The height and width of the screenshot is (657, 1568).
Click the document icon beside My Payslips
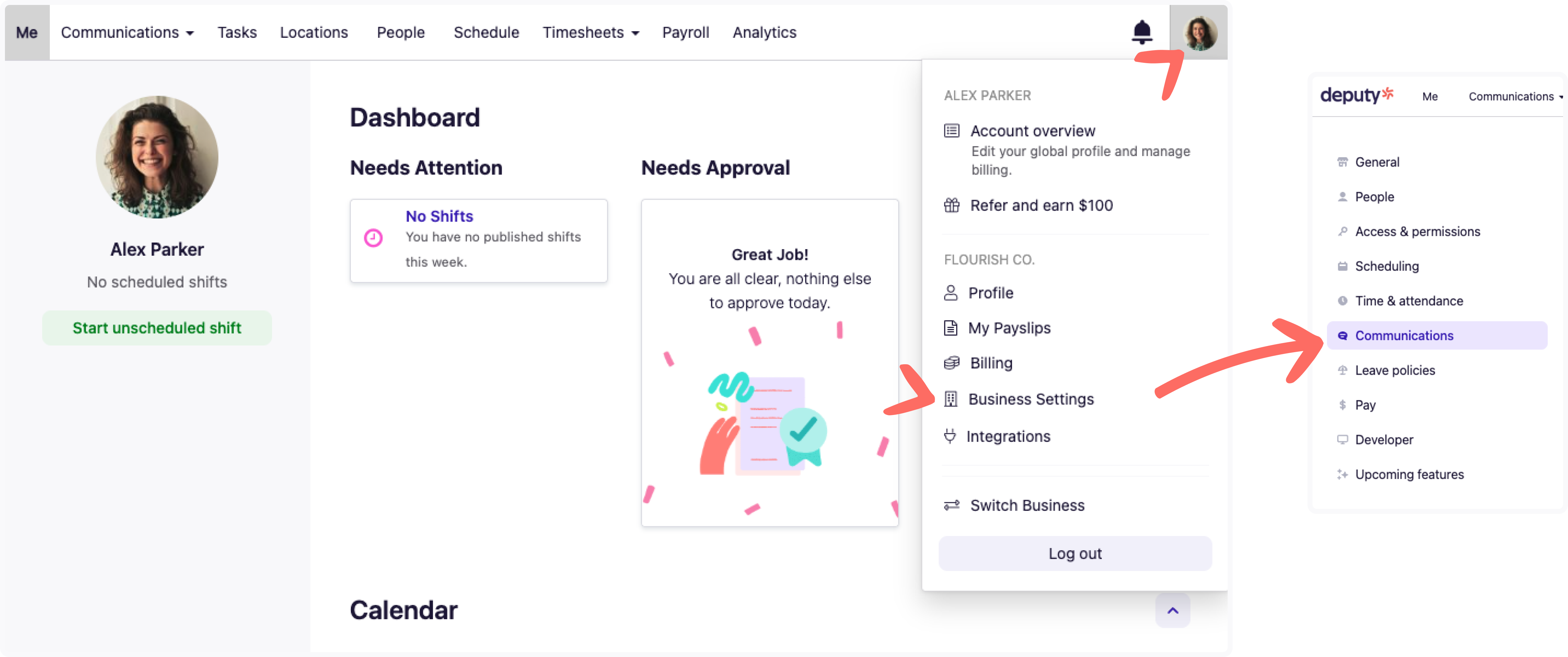pyautogui.click(x=950, y=328)
